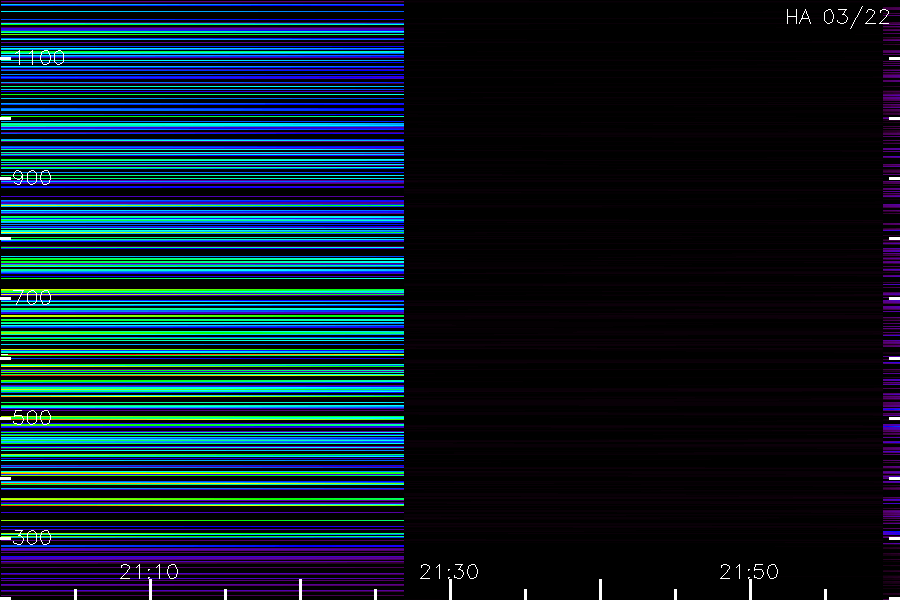Click the time tick mark below 21:50

(750, 590)
